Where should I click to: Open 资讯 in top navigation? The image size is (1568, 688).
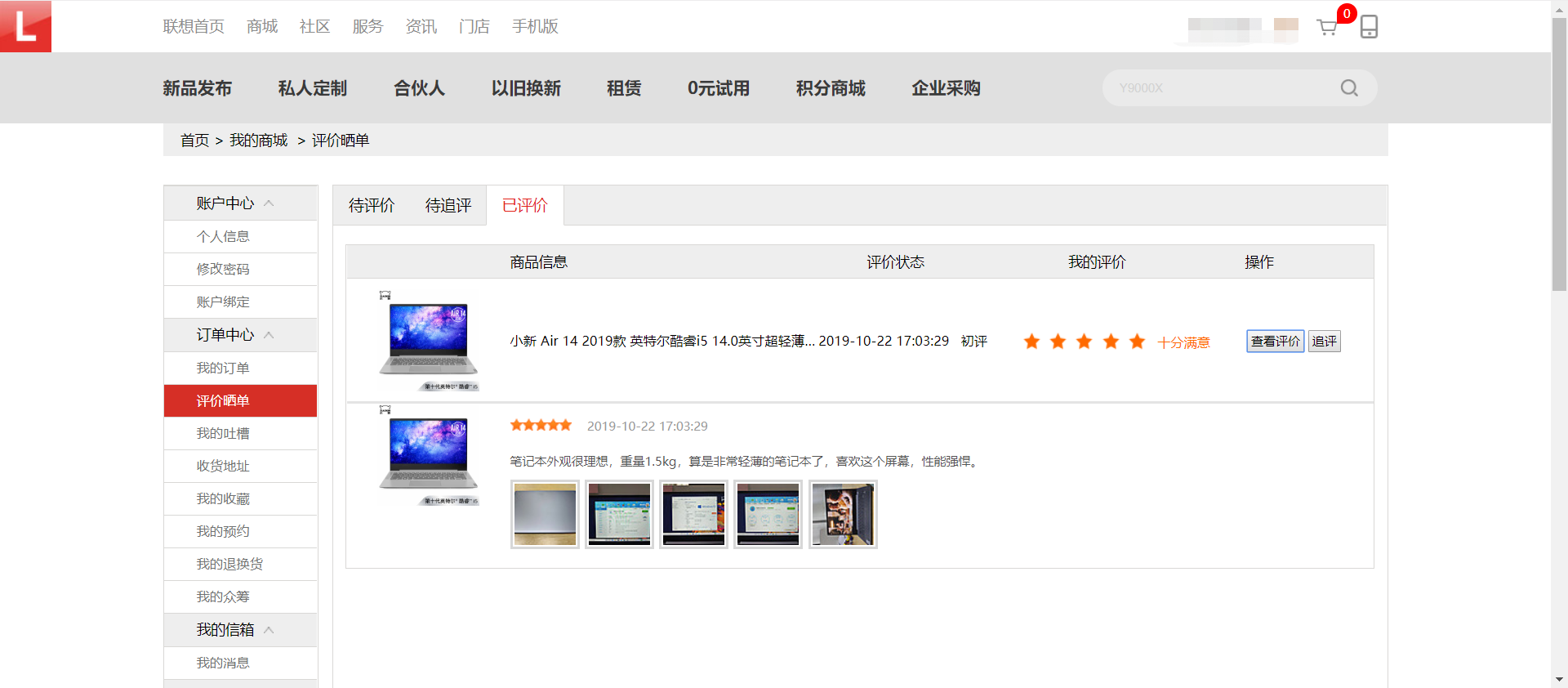coord(421,26)
